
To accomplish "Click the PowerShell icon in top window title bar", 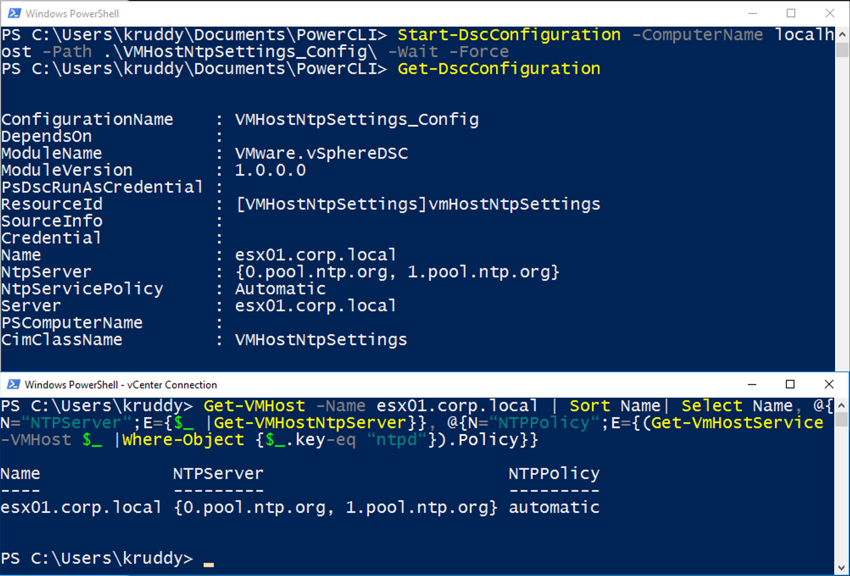I will [14, 13].
